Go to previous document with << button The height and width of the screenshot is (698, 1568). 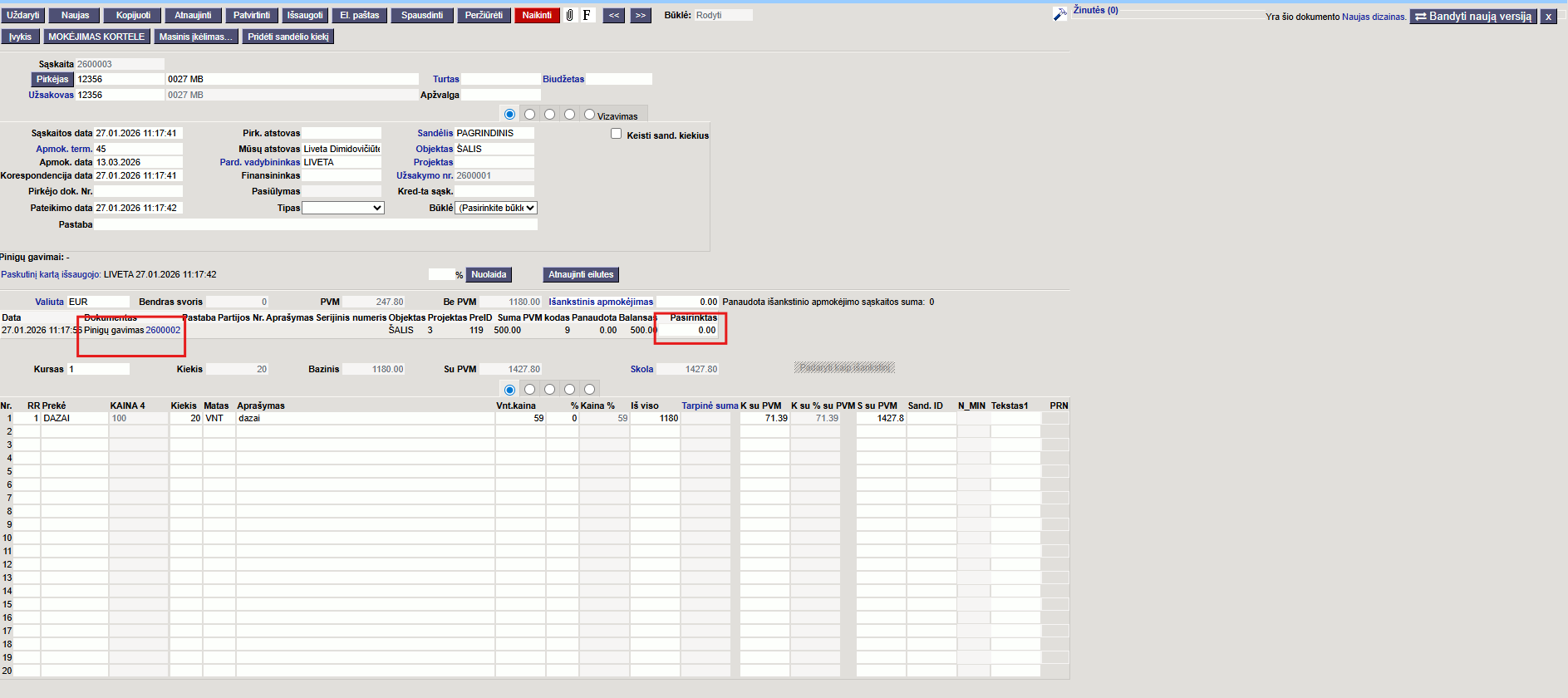coord(614,15)
